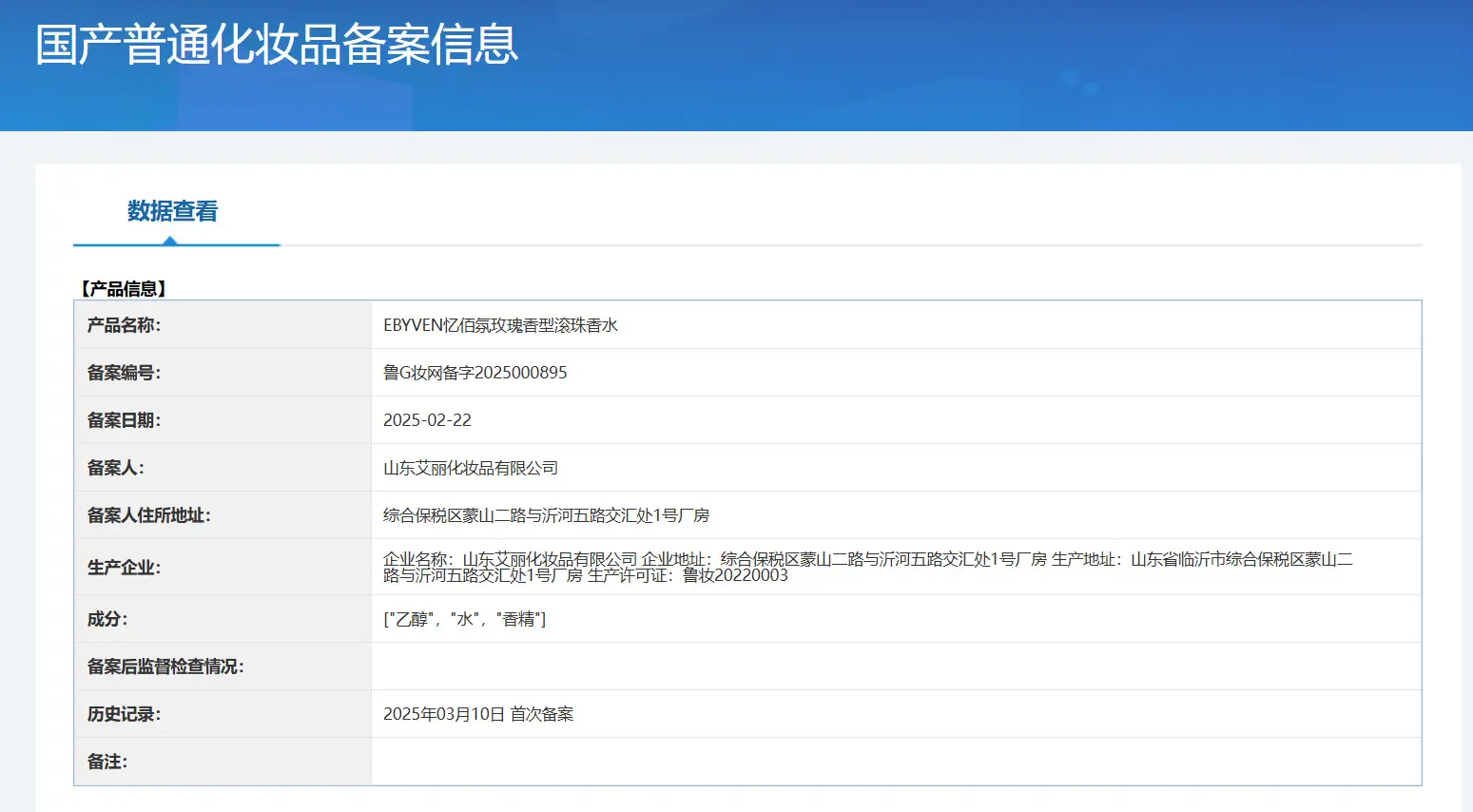Viewport: 1473px width, 812px height.
Task: Click the filing number 鲁G妆网备字2025000895
Action: tap(475, 373)
